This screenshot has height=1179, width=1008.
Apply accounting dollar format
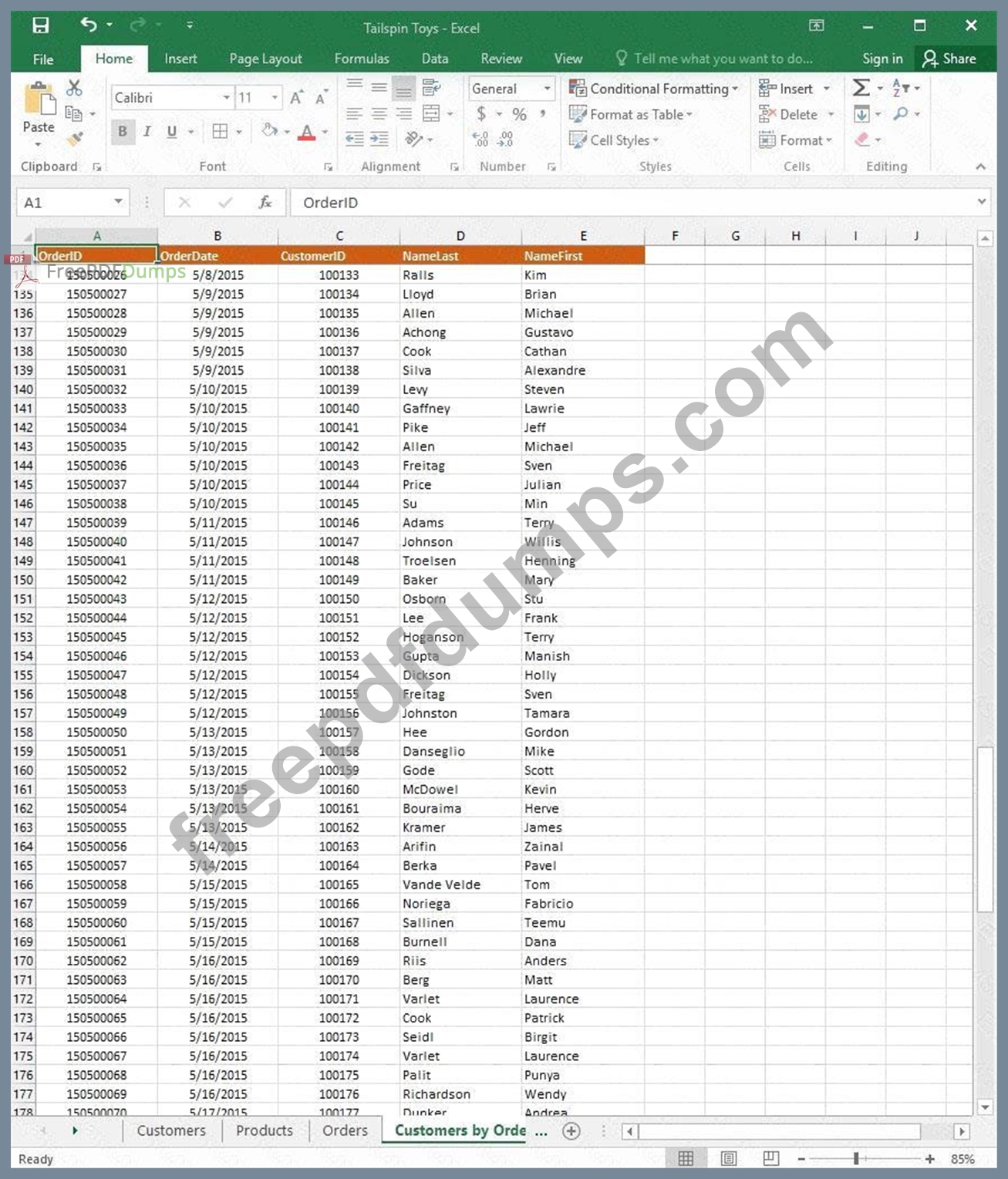(481, 114)
